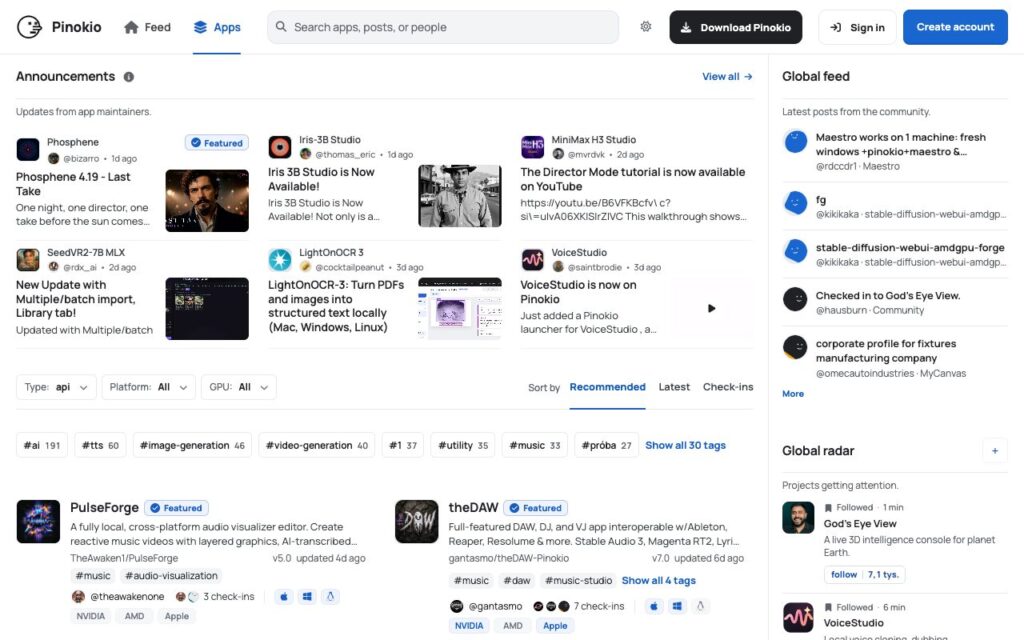This screenshot has height=640, width=1024.
Task: Switch to the Latest sort tab
Action: [674, 387]
